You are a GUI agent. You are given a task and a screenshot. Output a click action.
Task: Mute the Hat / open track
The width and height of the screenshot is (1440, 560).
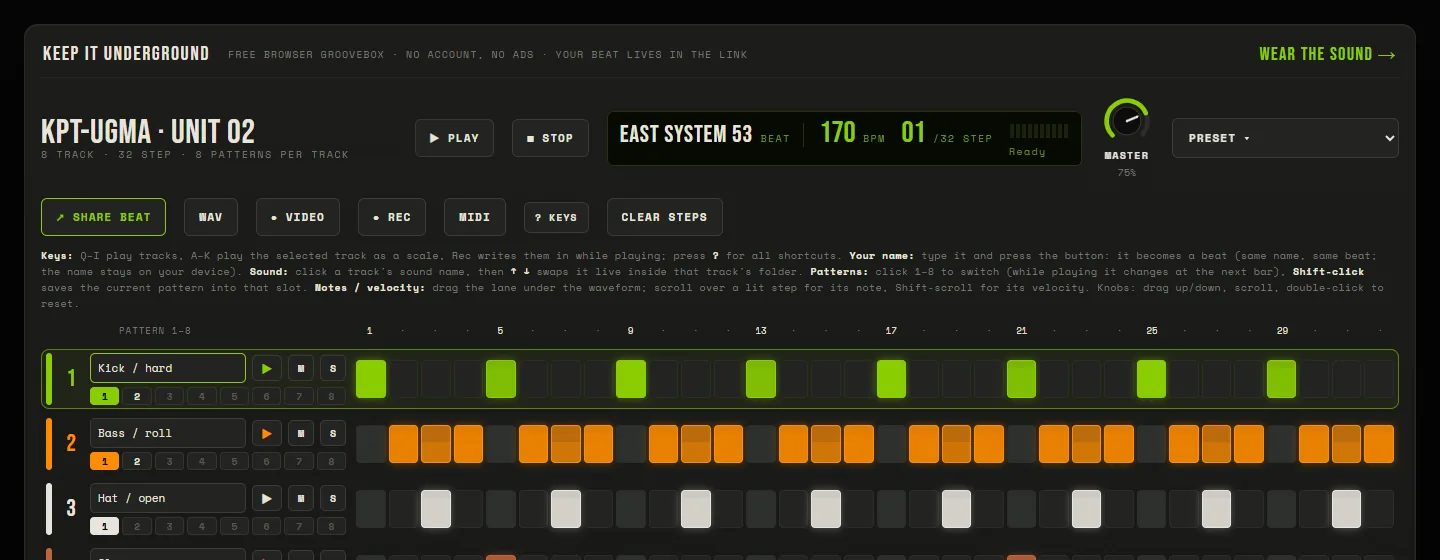[300, 498]
